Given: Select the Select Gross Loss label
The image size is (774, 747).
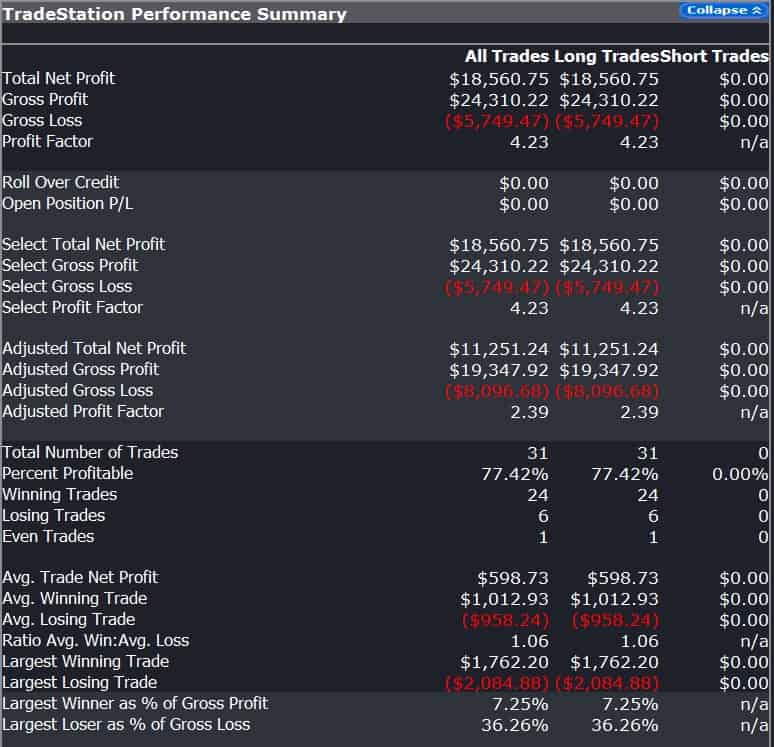Looking at the screenshot, I should pos(67,287).
